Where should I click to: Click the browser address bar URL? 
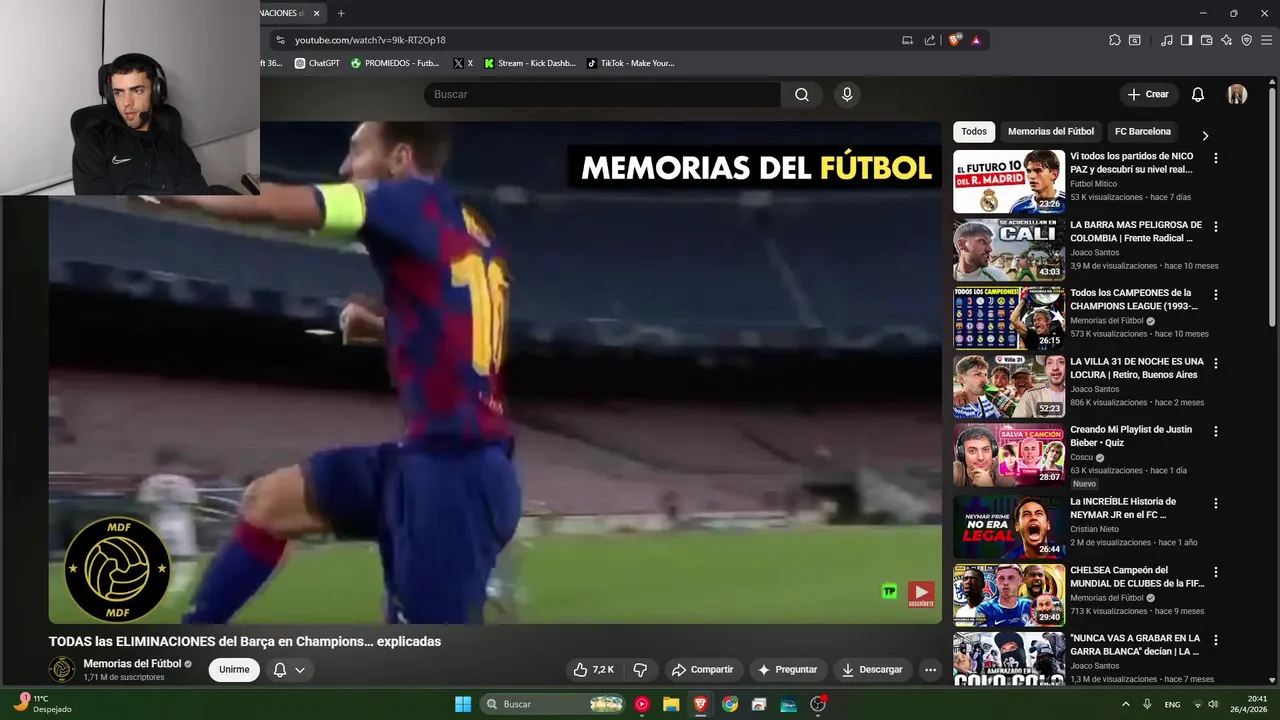[x=370, y=40]
